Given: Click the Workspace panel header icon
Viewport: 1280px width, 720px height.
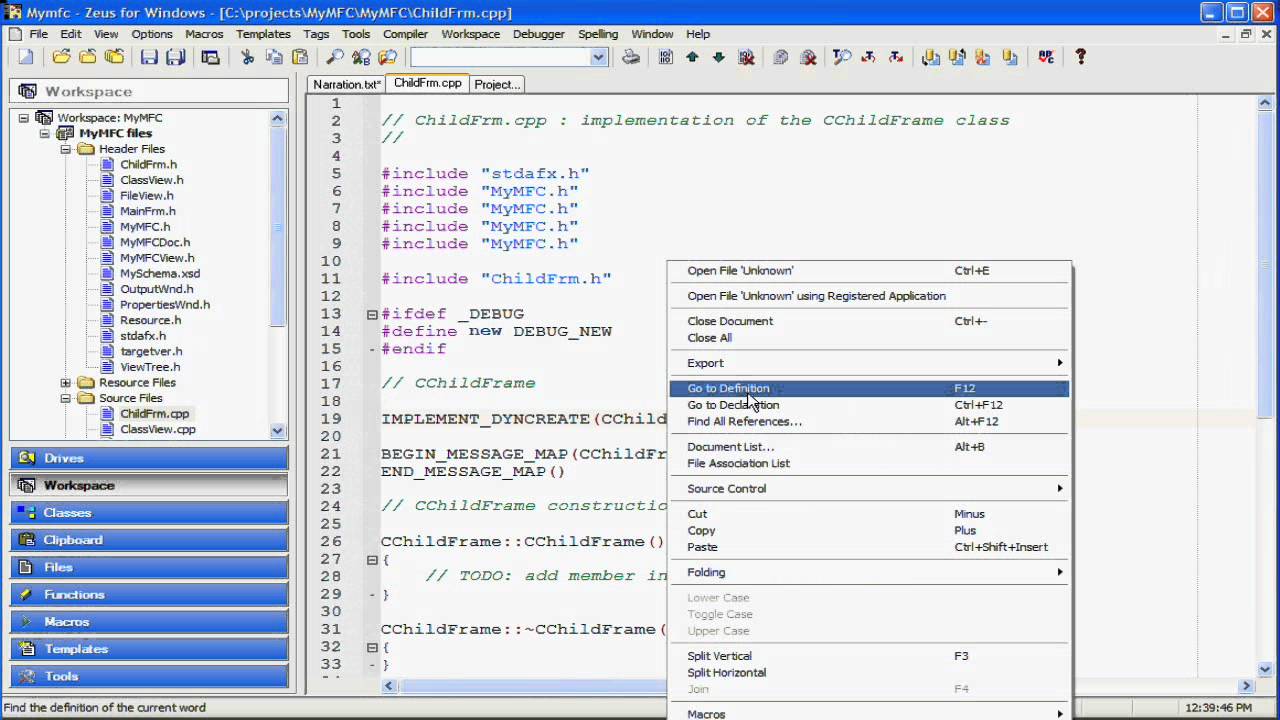Looking at the screenshot, I should pos(28,91).
